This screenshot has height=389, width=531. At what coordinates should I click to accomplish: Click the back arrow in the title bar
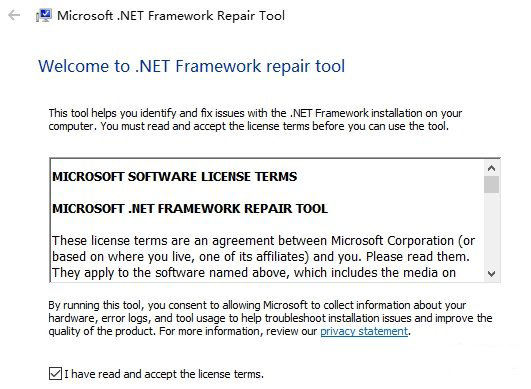(x=14, y=15)
